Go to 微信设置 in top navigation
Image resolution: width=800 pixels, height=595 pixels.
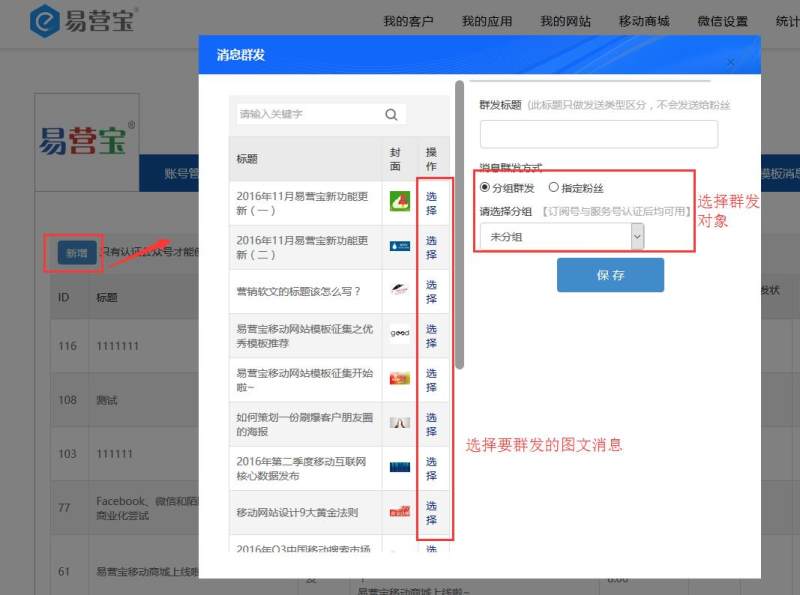tap(722, 21)
